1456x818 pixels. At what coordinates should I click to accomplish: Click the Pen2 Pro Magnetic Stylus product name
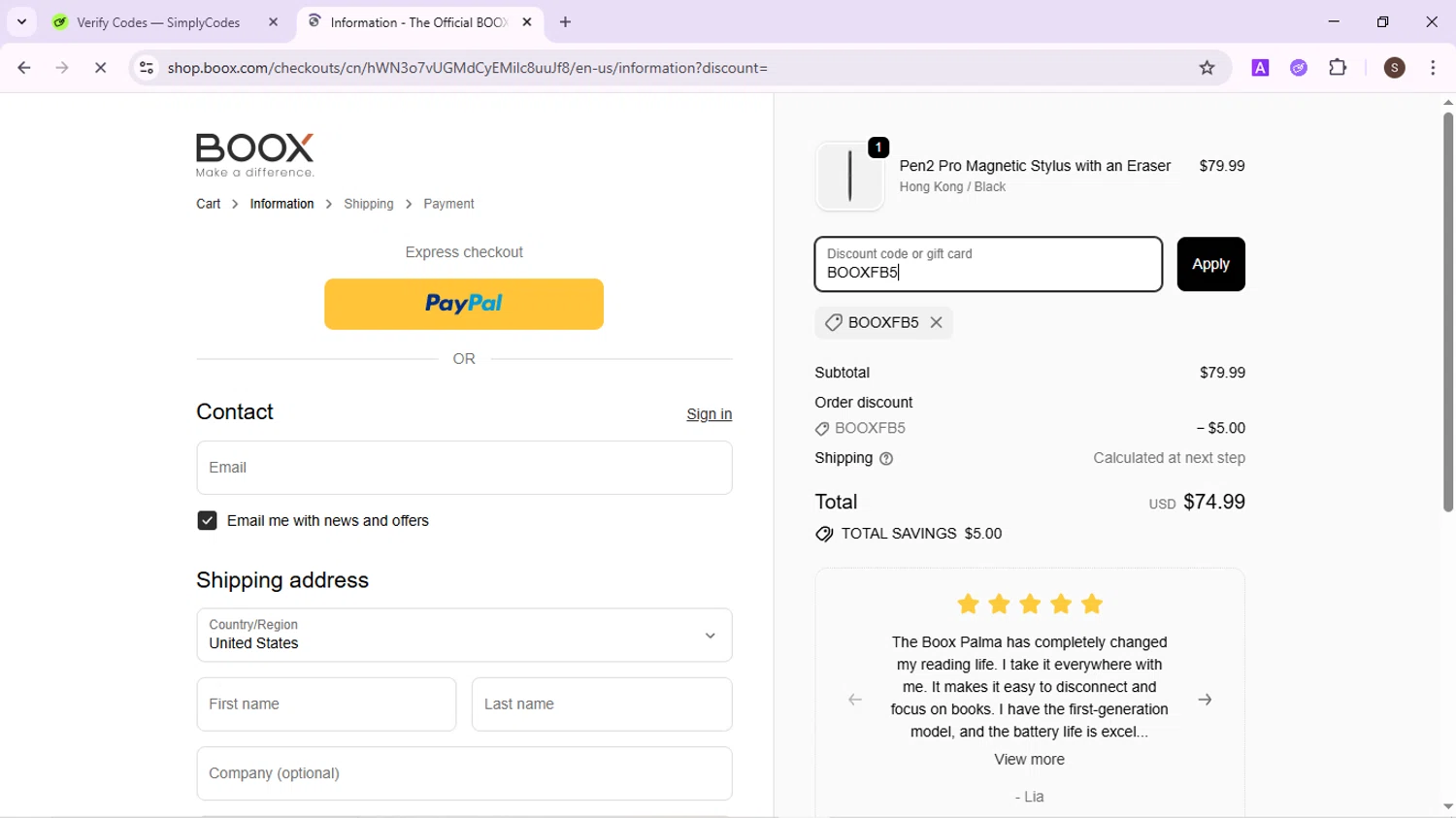click(1035, 166)
